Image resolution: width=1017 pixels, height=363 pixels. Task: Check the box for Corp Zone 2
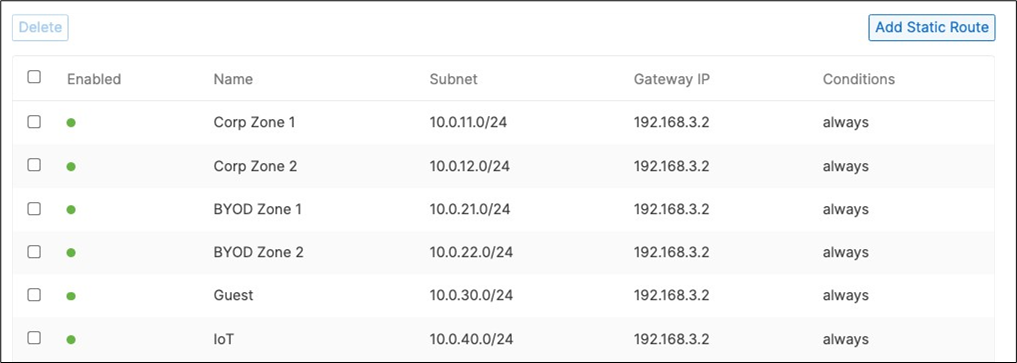34,165
